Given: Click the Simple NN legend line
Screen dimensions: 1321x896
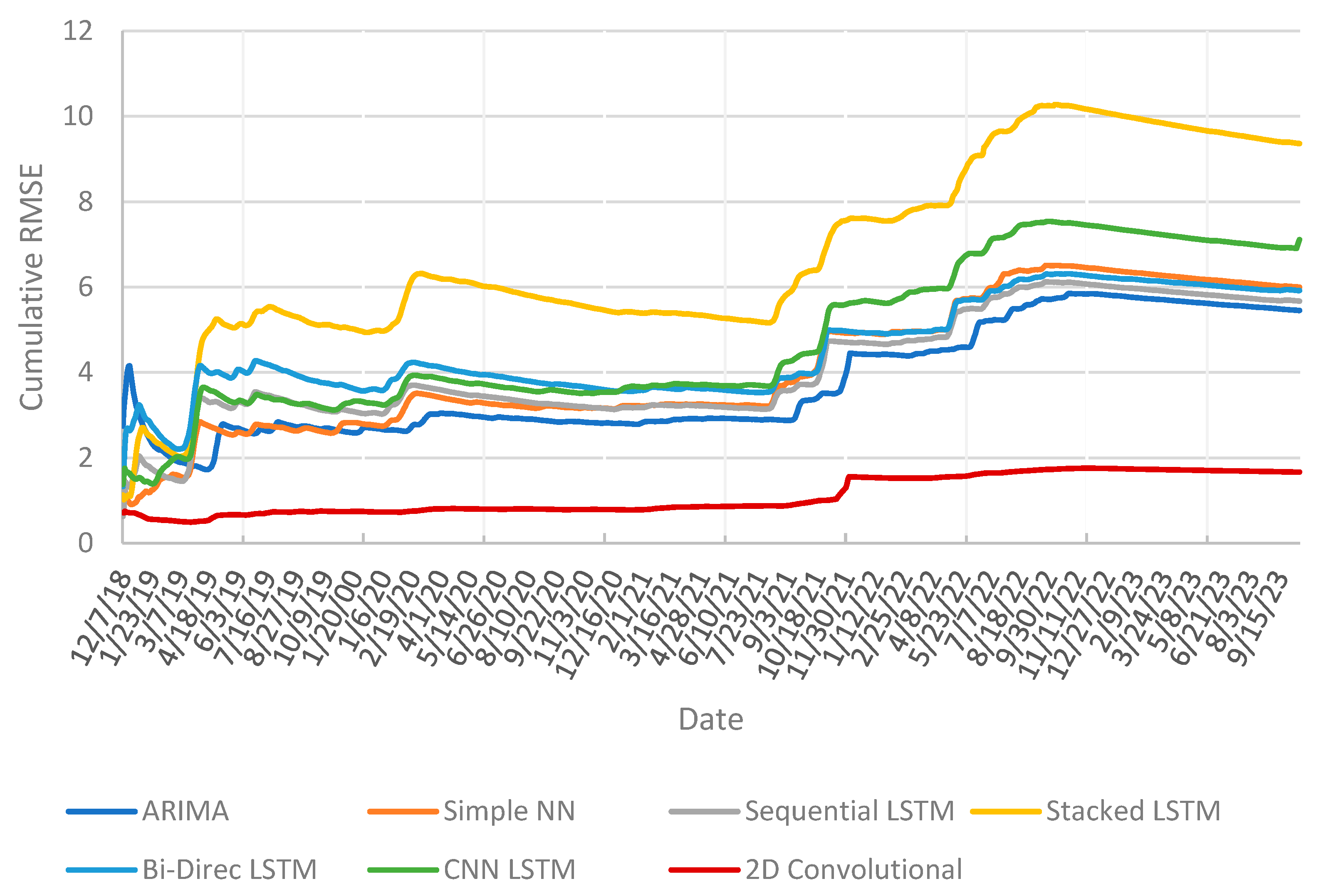Looking at the screenshot, I should pos(403,812).
